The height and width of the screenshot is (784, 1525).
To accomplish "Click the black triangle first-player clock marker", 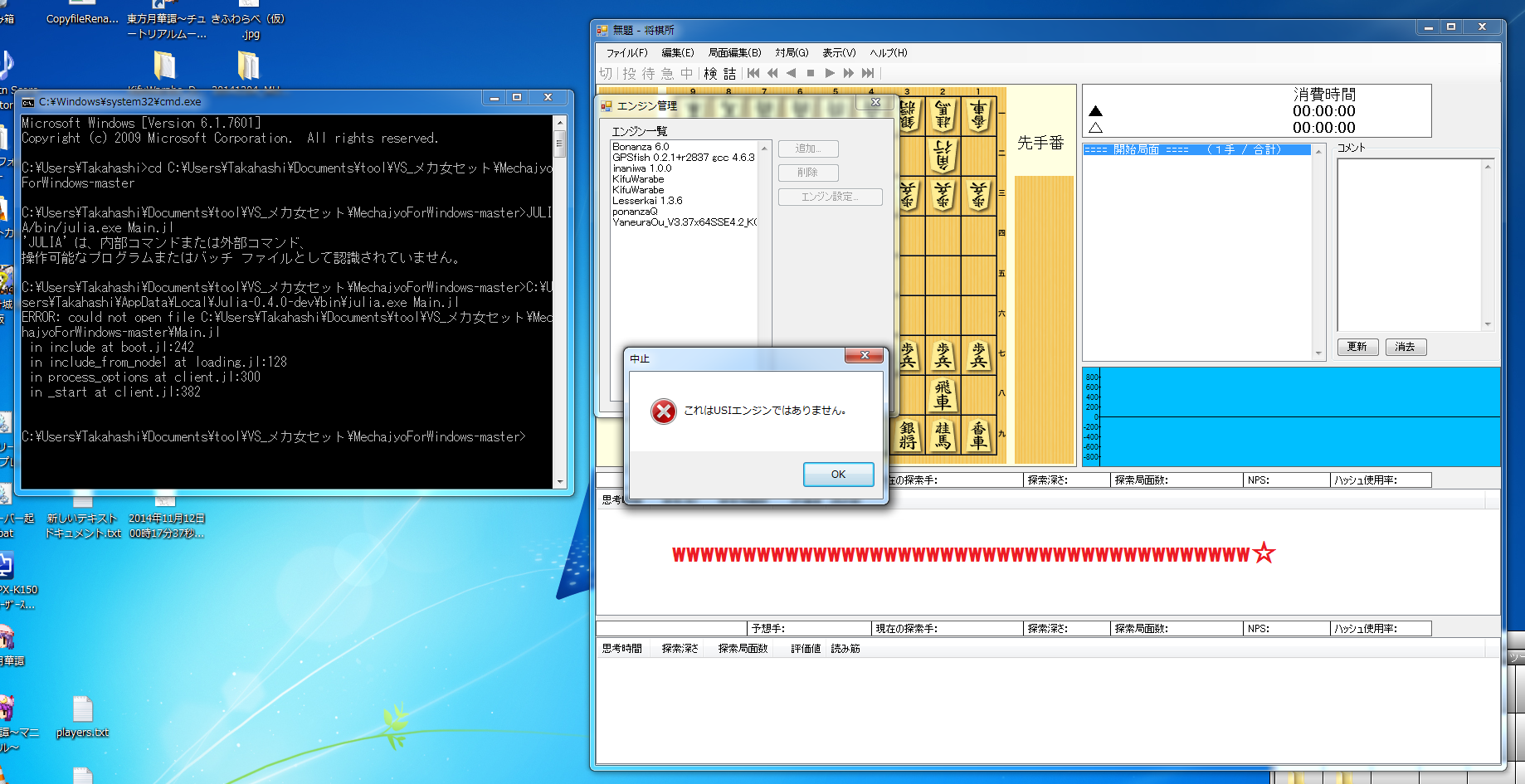I will pyautogui.click(x=1095, y=111).
